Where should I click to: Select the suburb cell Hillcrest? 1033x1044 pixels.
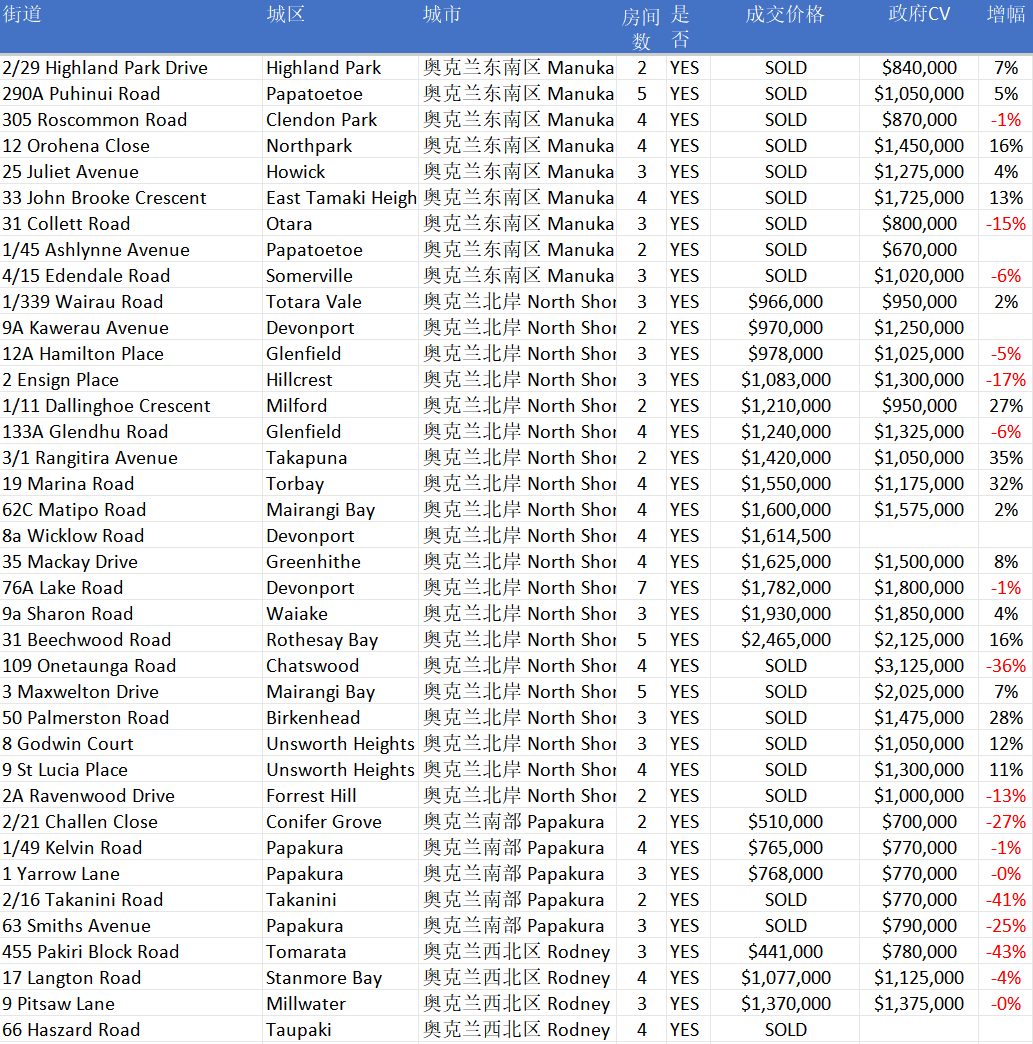coord(299,380)
